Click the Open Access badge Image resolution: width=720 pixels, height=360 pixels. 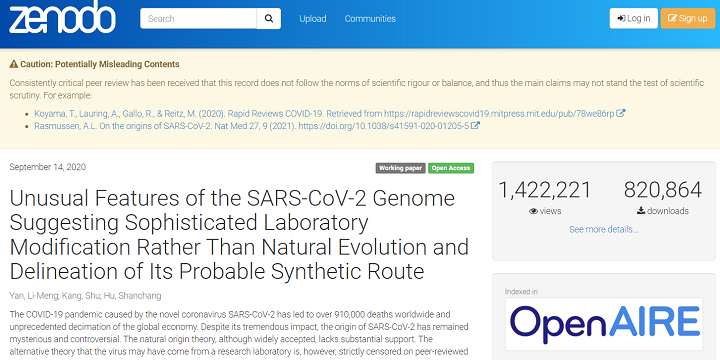pos(451,168)
